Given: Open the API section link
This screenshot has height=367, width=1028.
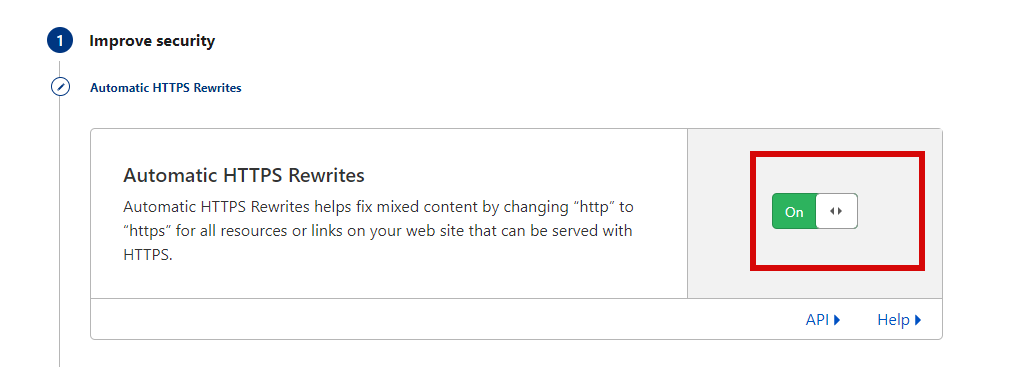Looking at the screenshot, I should tap(823, 320).
